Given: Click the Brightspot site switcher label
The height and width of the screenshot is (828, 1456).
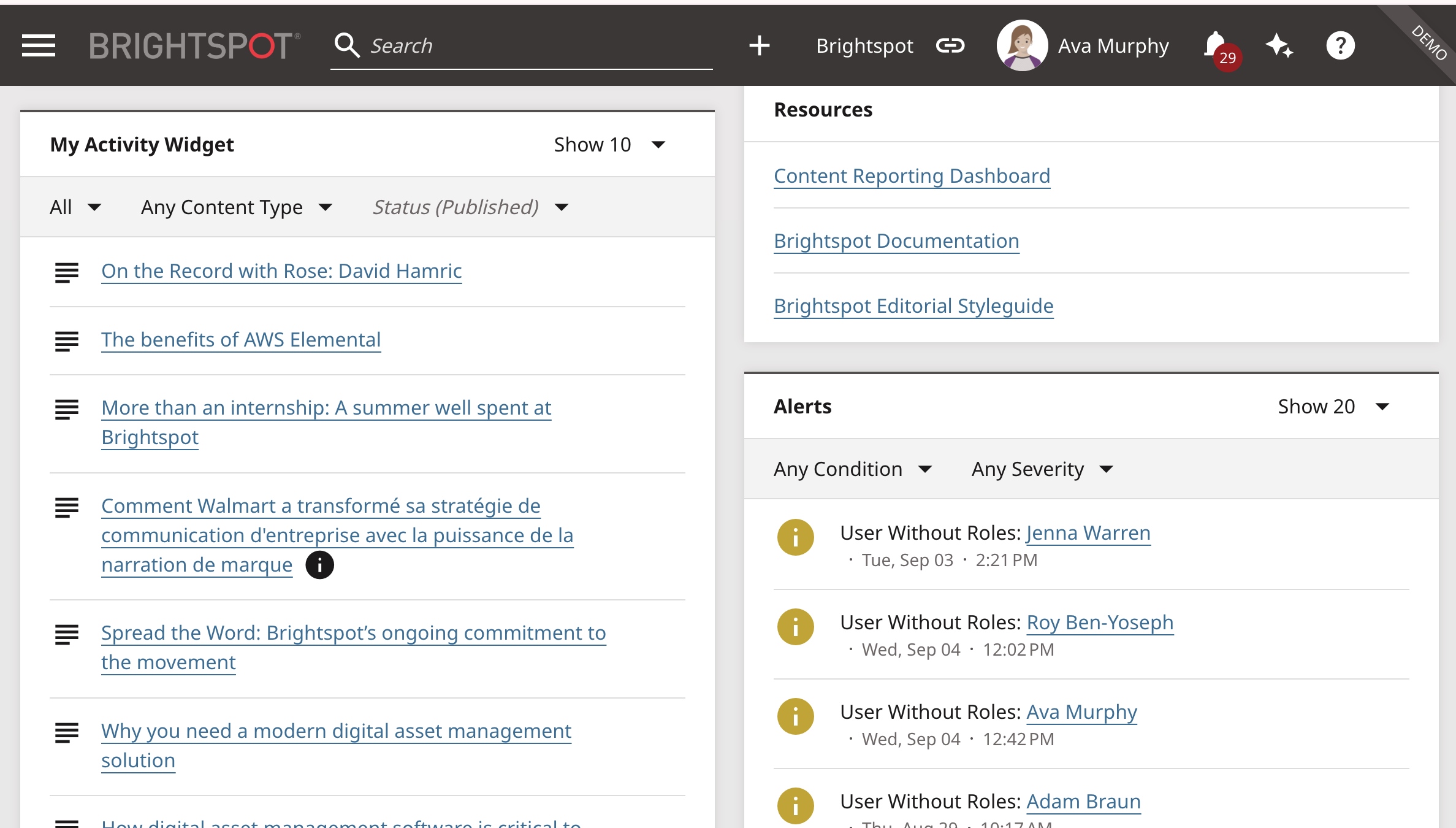Looking at the screenshot, I should (x=864, y=45).
